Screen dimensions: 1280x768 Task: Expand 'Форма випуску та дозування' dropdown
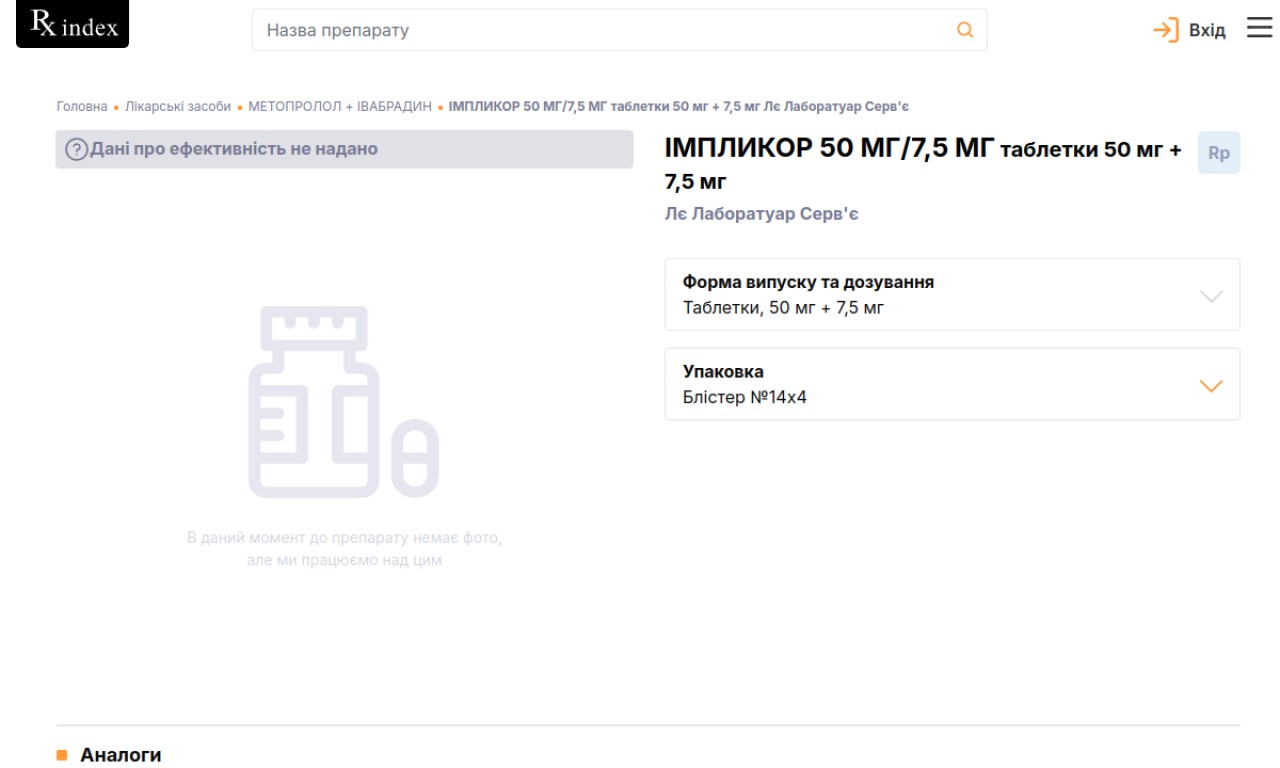click(x=952, y=295)
